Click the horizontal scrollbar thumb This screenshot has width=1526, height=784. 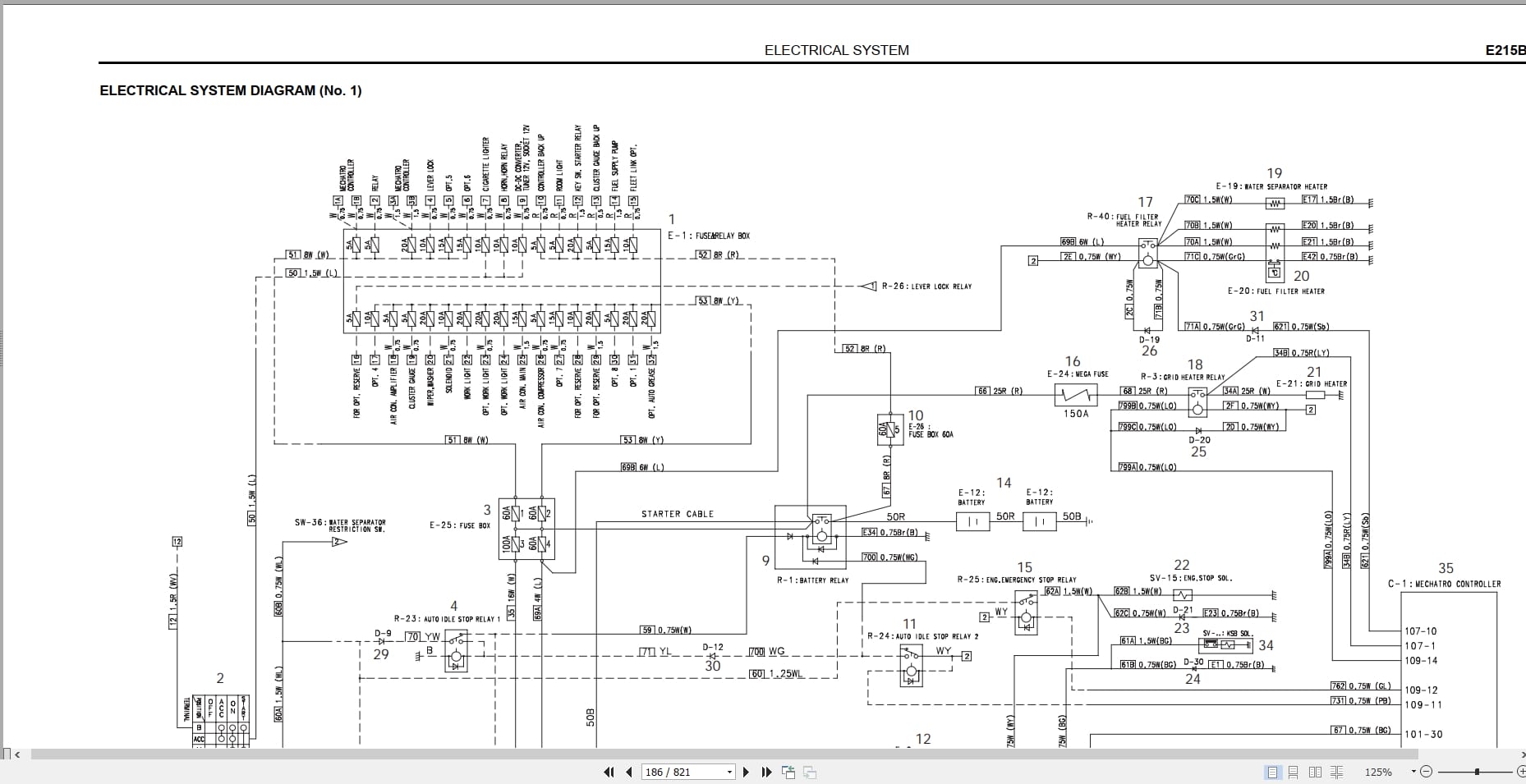point(724,754)
